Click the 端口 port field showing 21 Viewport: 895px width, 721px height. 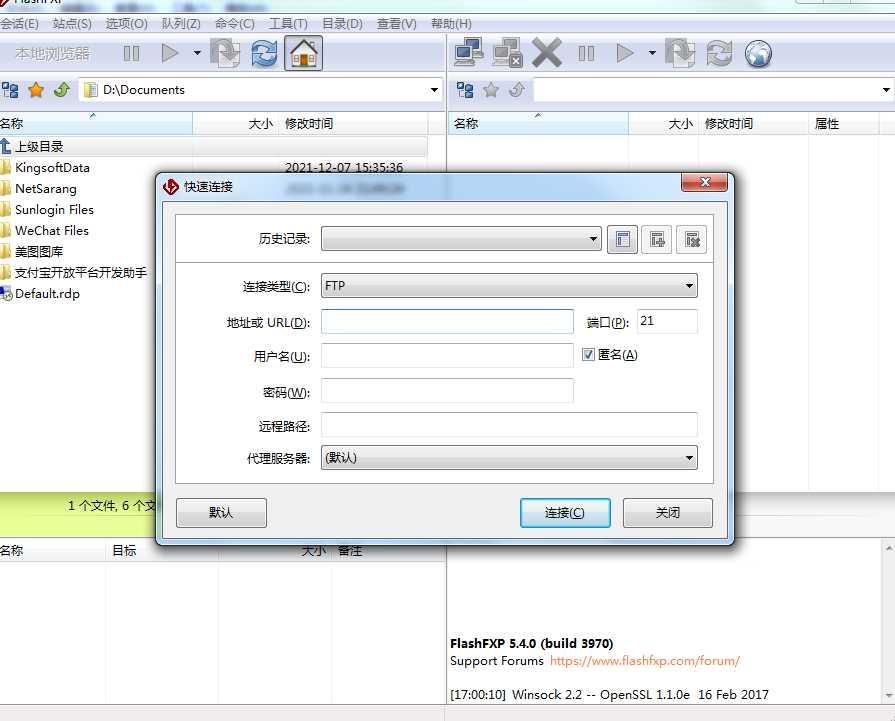click(x=667, y=321)
